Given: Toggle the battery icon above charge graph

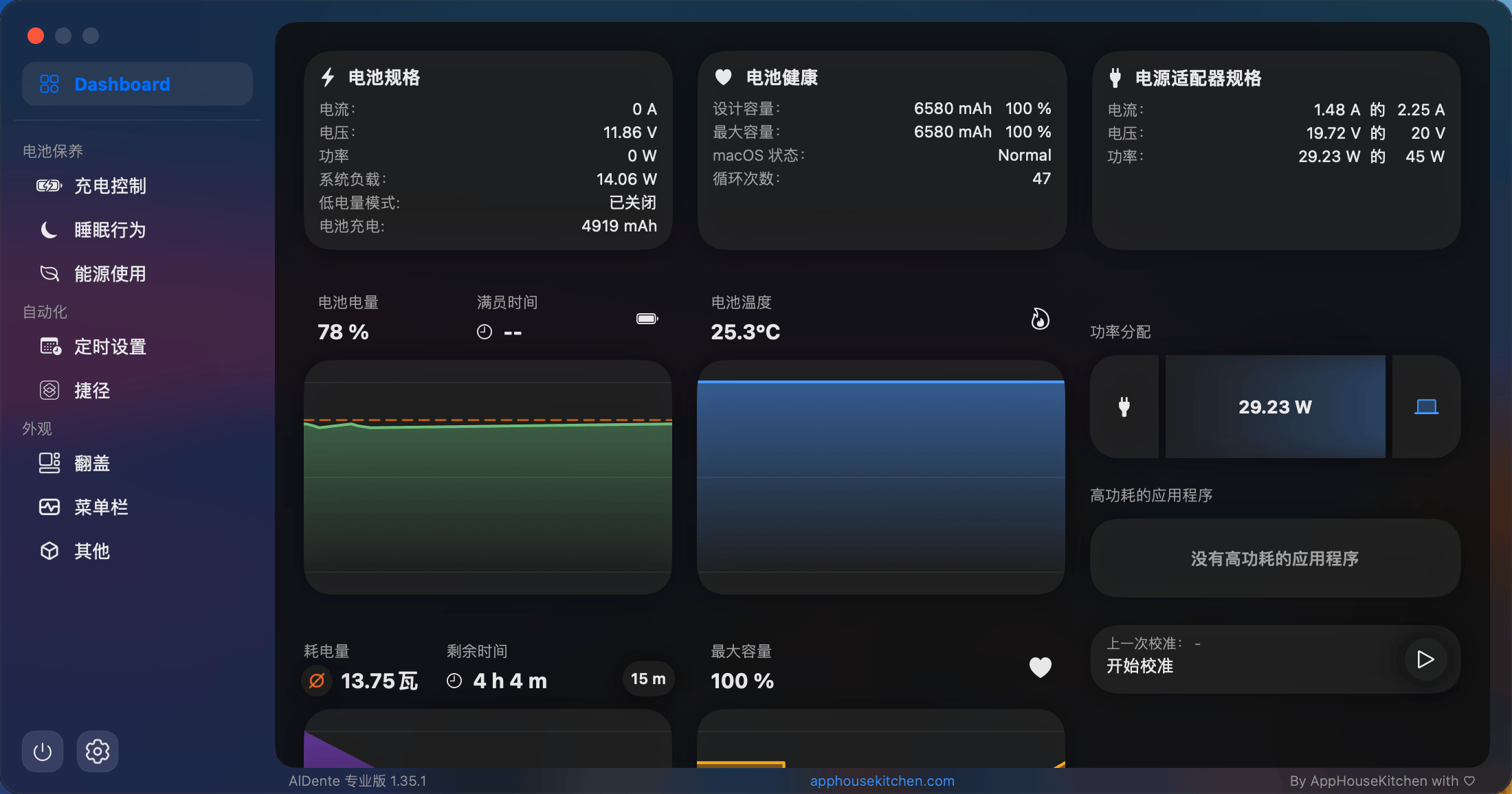Looking at the screenshot, I should click(x=647, y=319).
